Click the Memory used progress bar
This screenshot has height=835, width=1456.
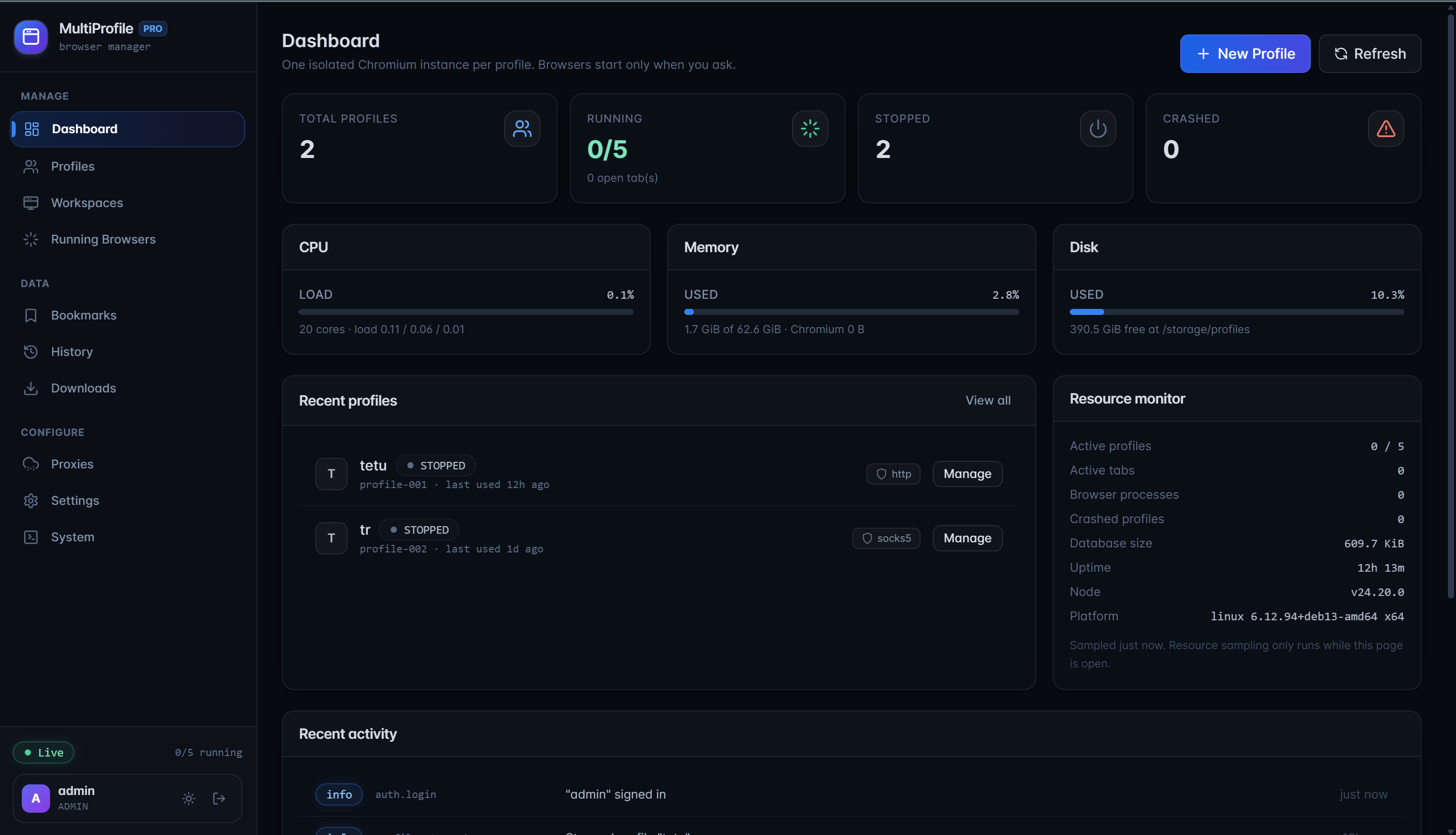[x=851, y=312]
